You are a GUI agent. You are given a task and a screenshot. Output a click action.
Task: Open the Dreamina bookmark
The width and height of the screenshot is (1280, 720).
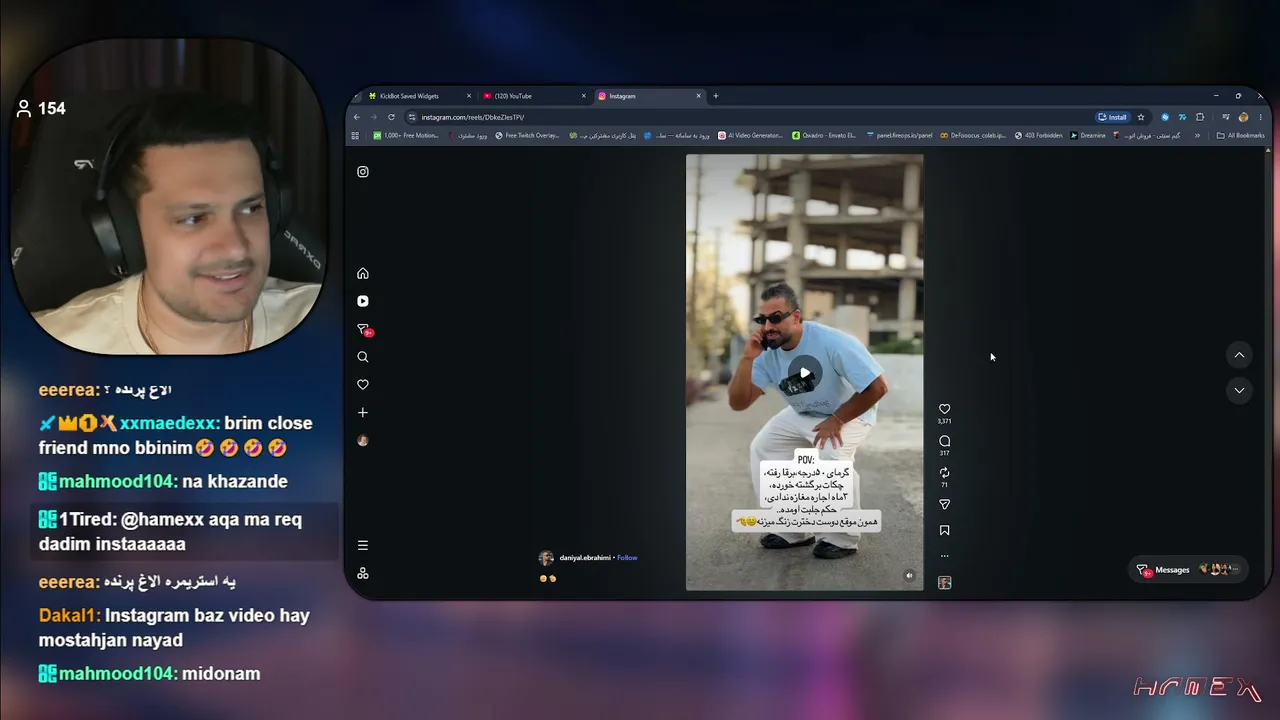pyautogui.click(x=1088, y=136)
